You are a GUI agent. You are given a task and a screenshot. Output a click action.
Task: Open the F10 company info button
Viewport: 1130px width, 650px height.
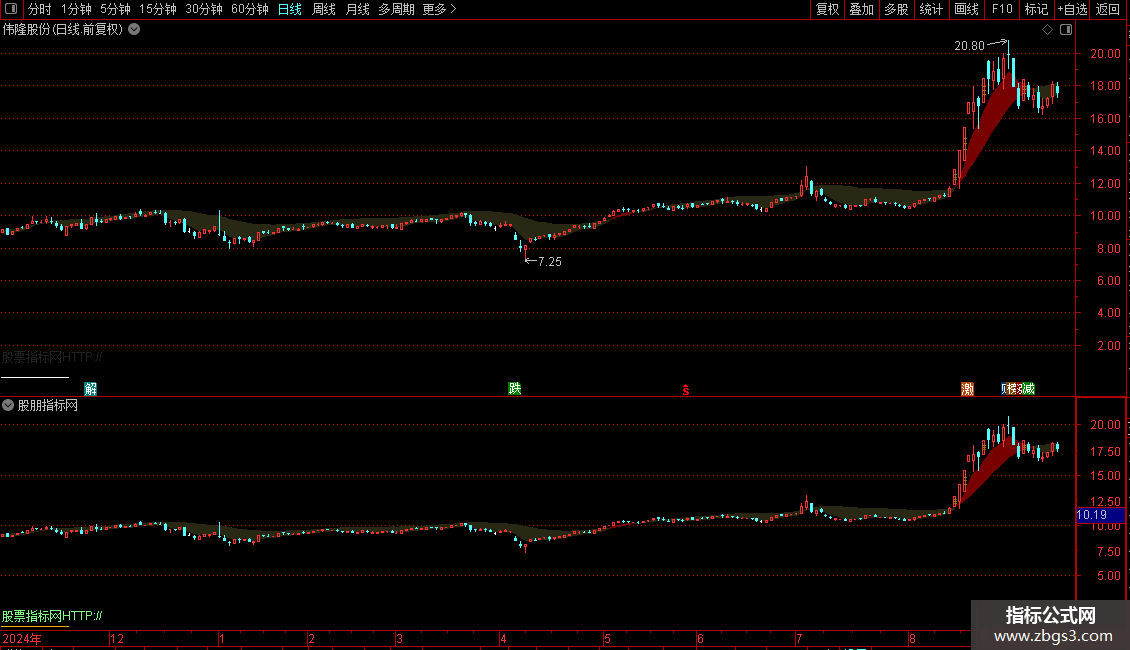pos(1002,9)
